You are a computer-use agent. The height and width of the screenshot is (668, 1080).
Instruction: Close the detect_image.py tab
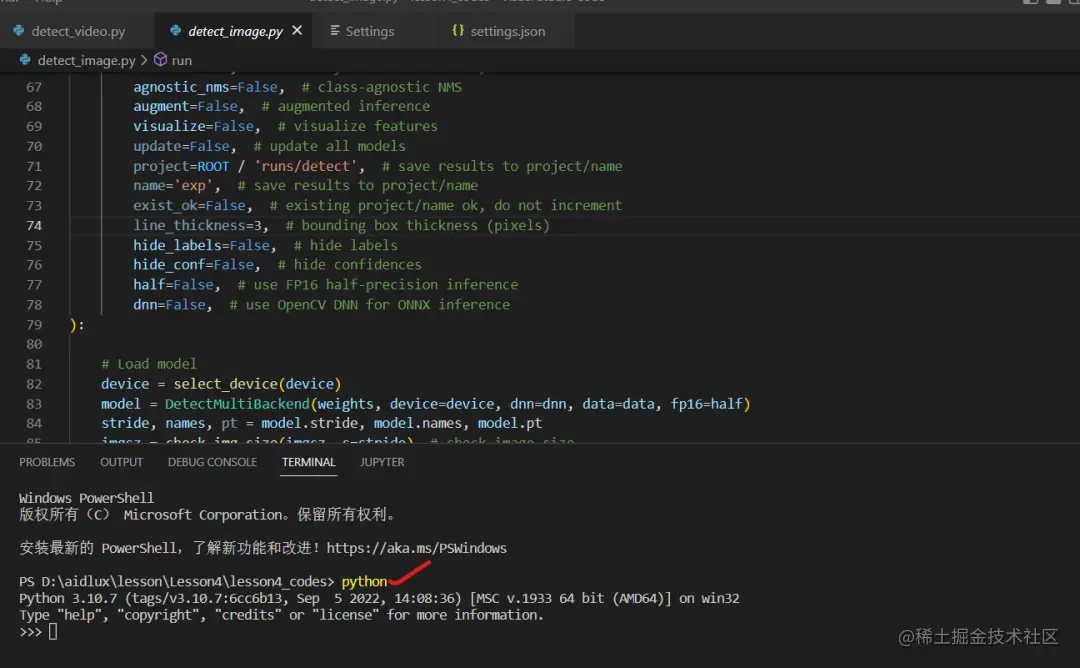pyautogui.click(x=297, y=30)
